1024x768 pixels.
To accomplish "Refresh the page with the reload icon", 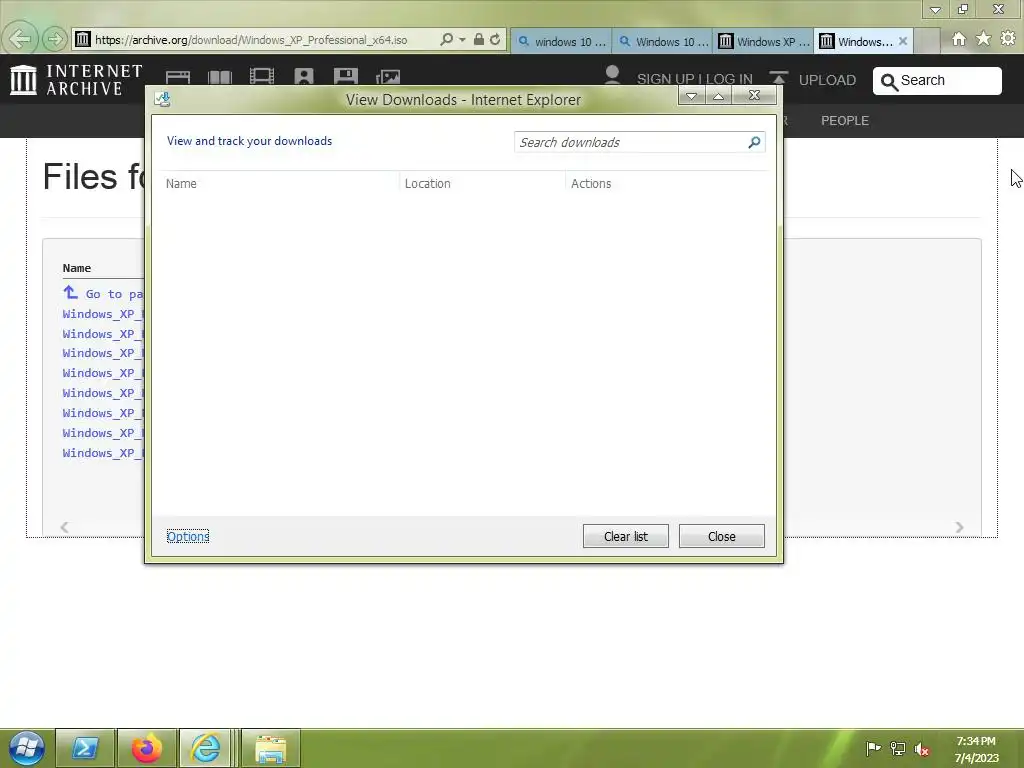I will (495, 39).
